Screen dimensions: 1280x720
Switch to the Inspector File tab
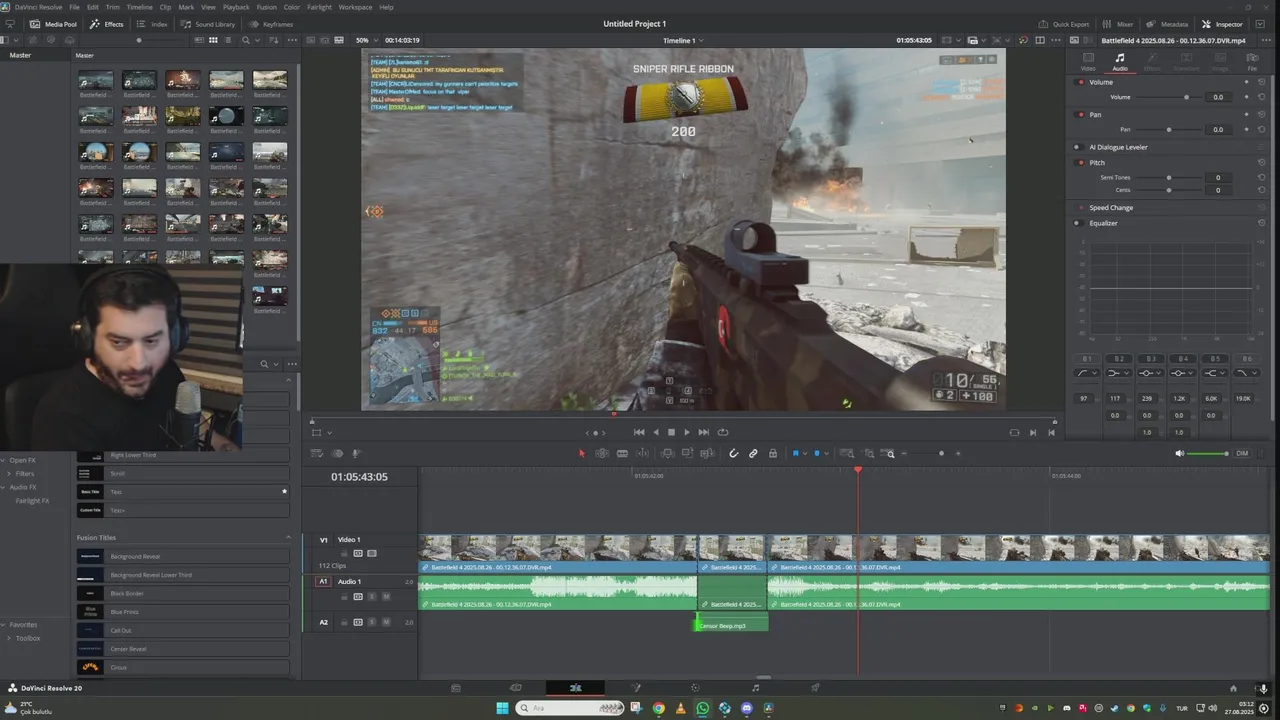pyautogui.click(x=1252, y=62)
